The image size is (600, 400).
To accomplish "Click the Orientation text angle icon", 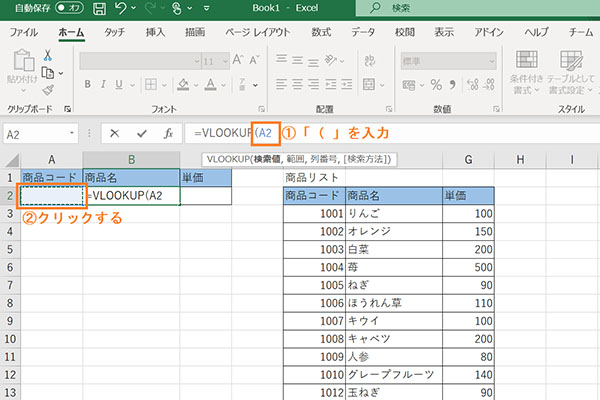I will (331, 60).
